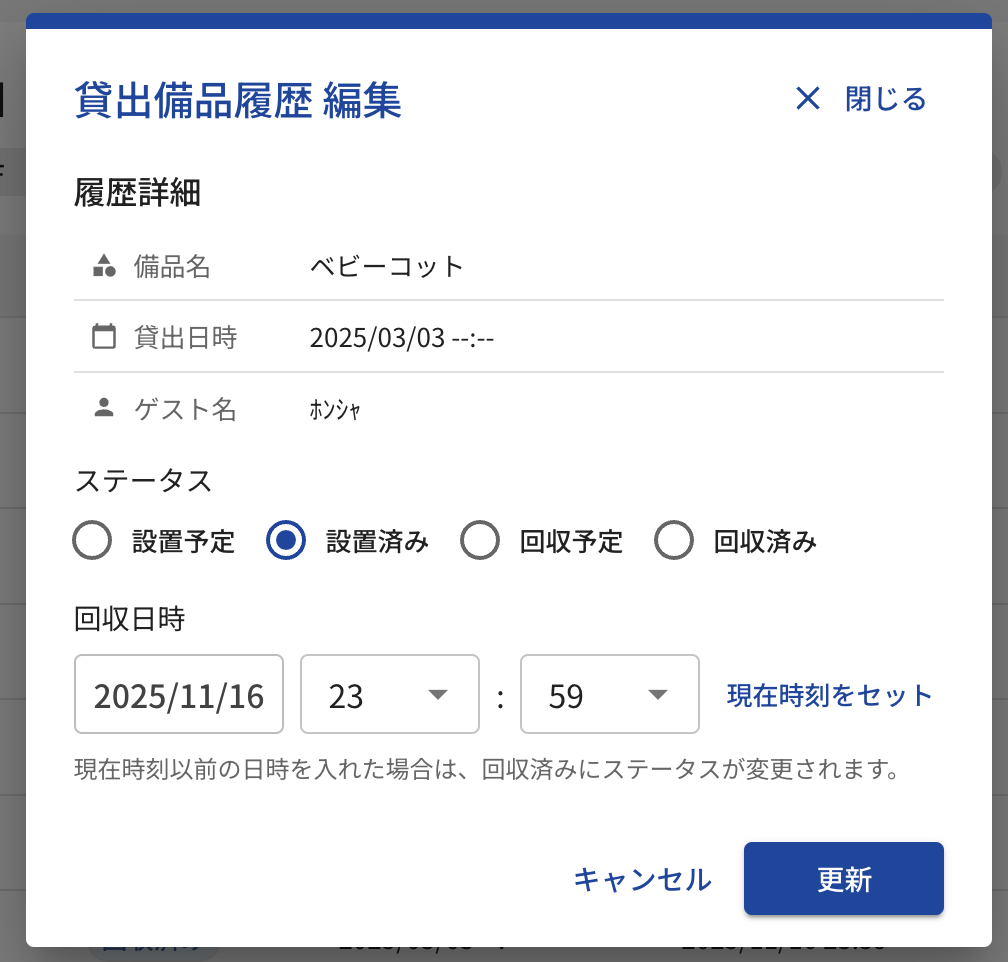
Task: Click the guest name ﾎﾝｼｬ
Action: [x=335, y=409]
